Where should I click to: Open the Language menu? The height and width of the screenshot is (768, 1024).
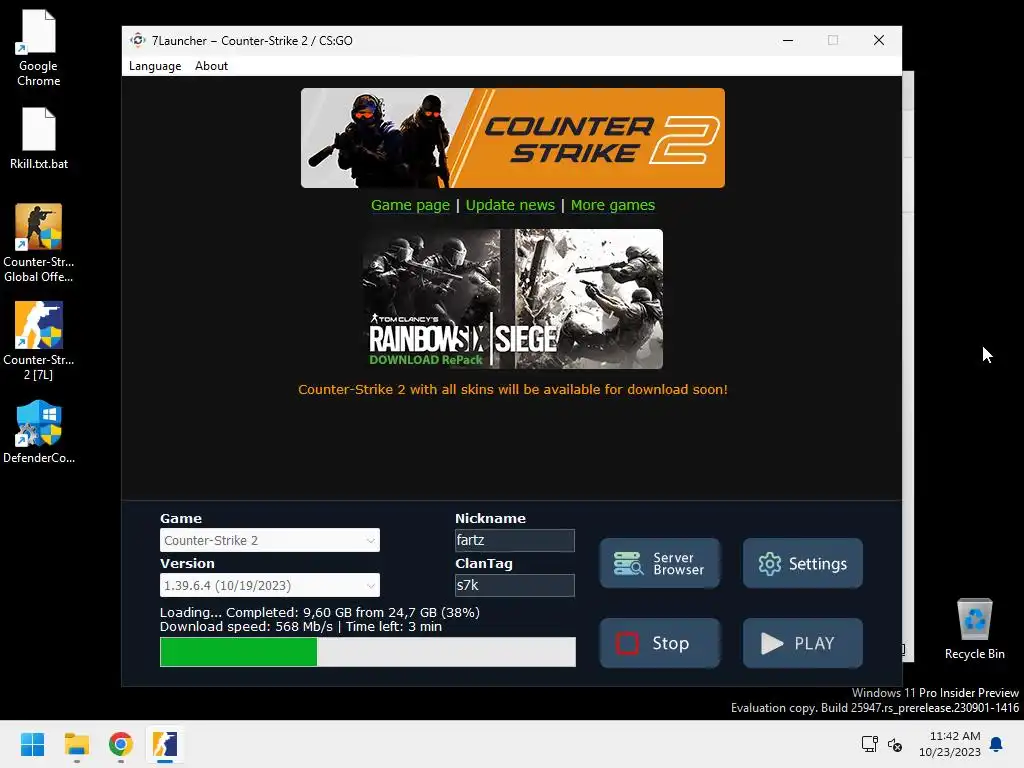tap(155, 66)
